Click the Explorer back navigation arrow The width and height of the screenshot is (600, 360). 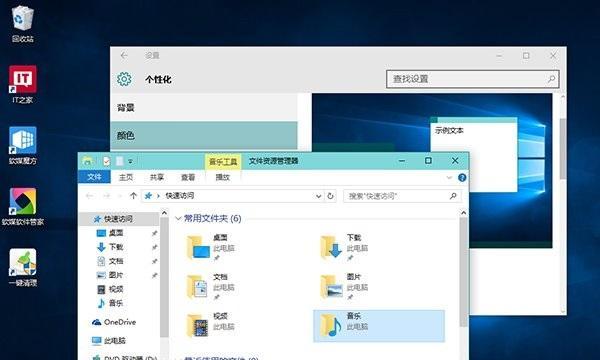tap(90, 196)
